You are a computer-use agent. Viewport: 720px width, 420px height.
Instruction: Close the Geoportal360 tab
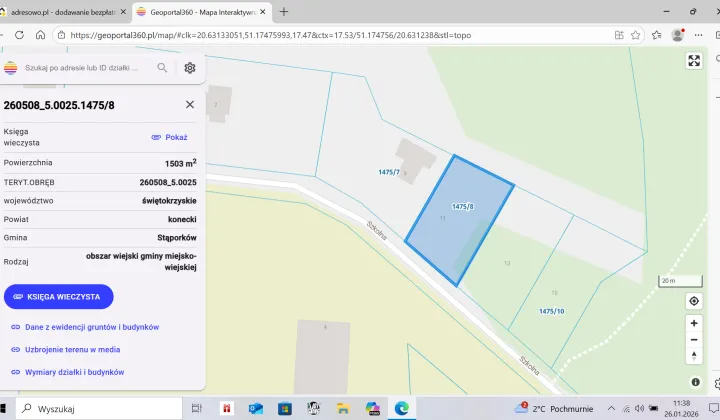(x=263, y=12)
